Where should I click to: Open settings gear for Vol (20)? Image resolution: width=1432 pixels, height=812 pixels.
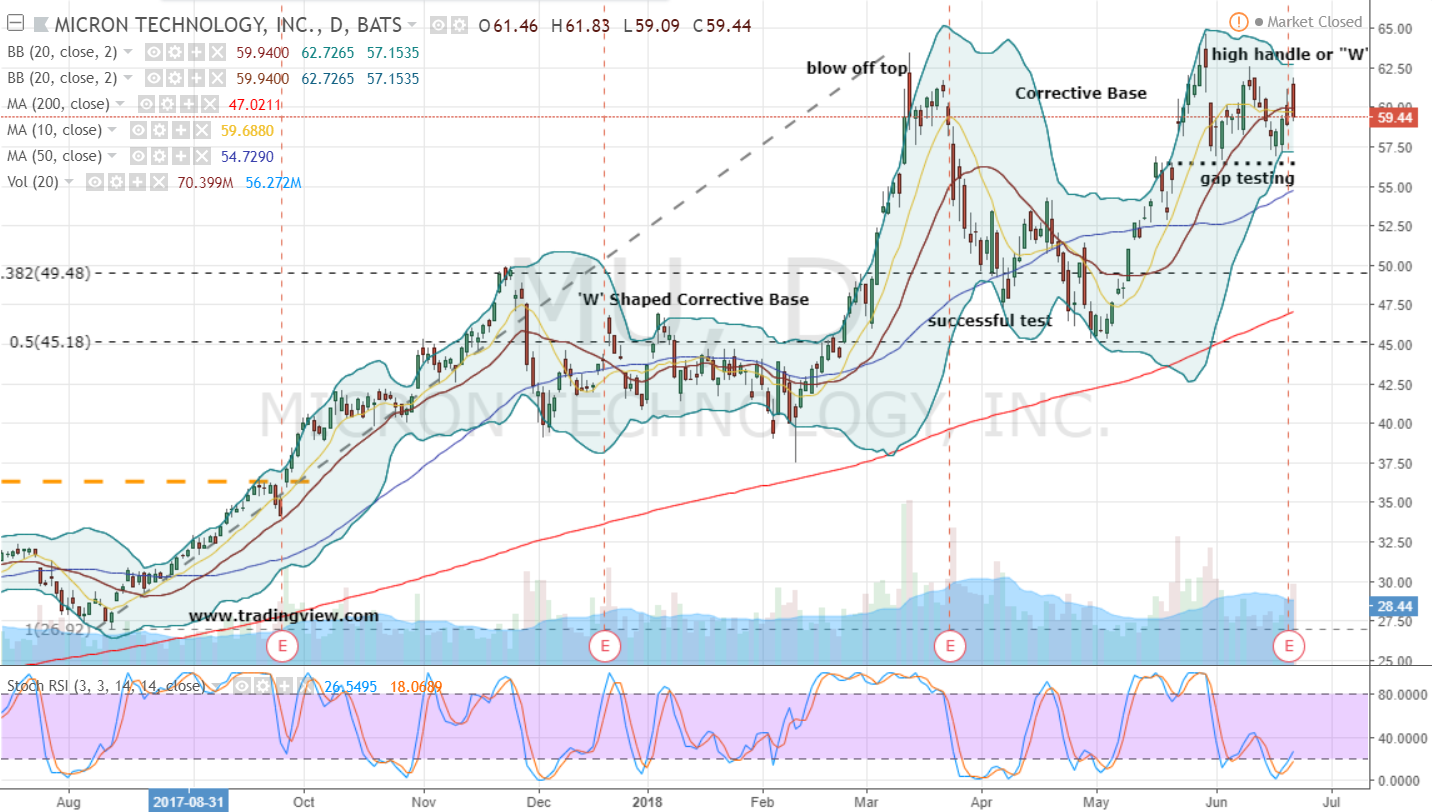pos(114,182)
